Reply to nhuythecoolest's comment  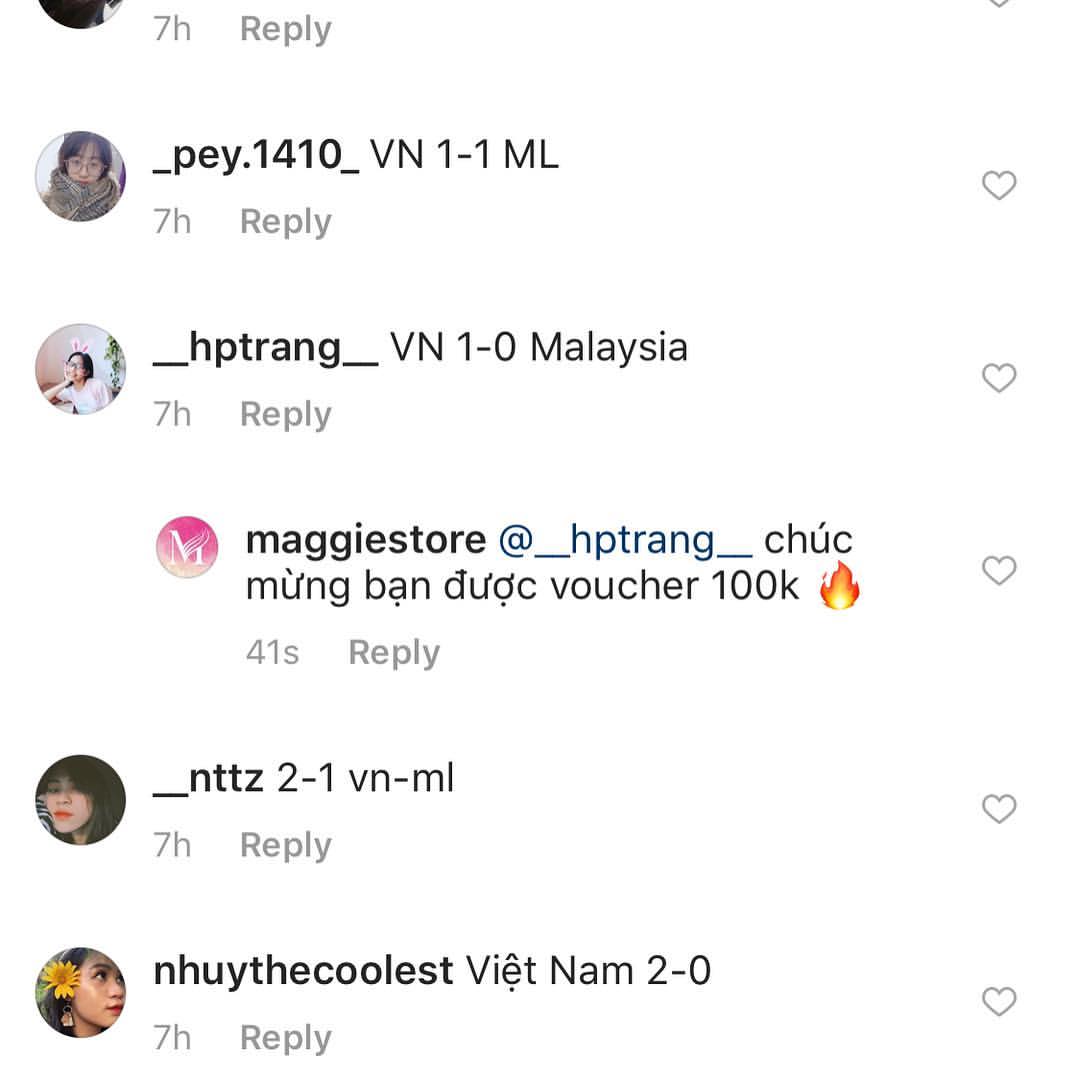click(x=285, y=1038)
